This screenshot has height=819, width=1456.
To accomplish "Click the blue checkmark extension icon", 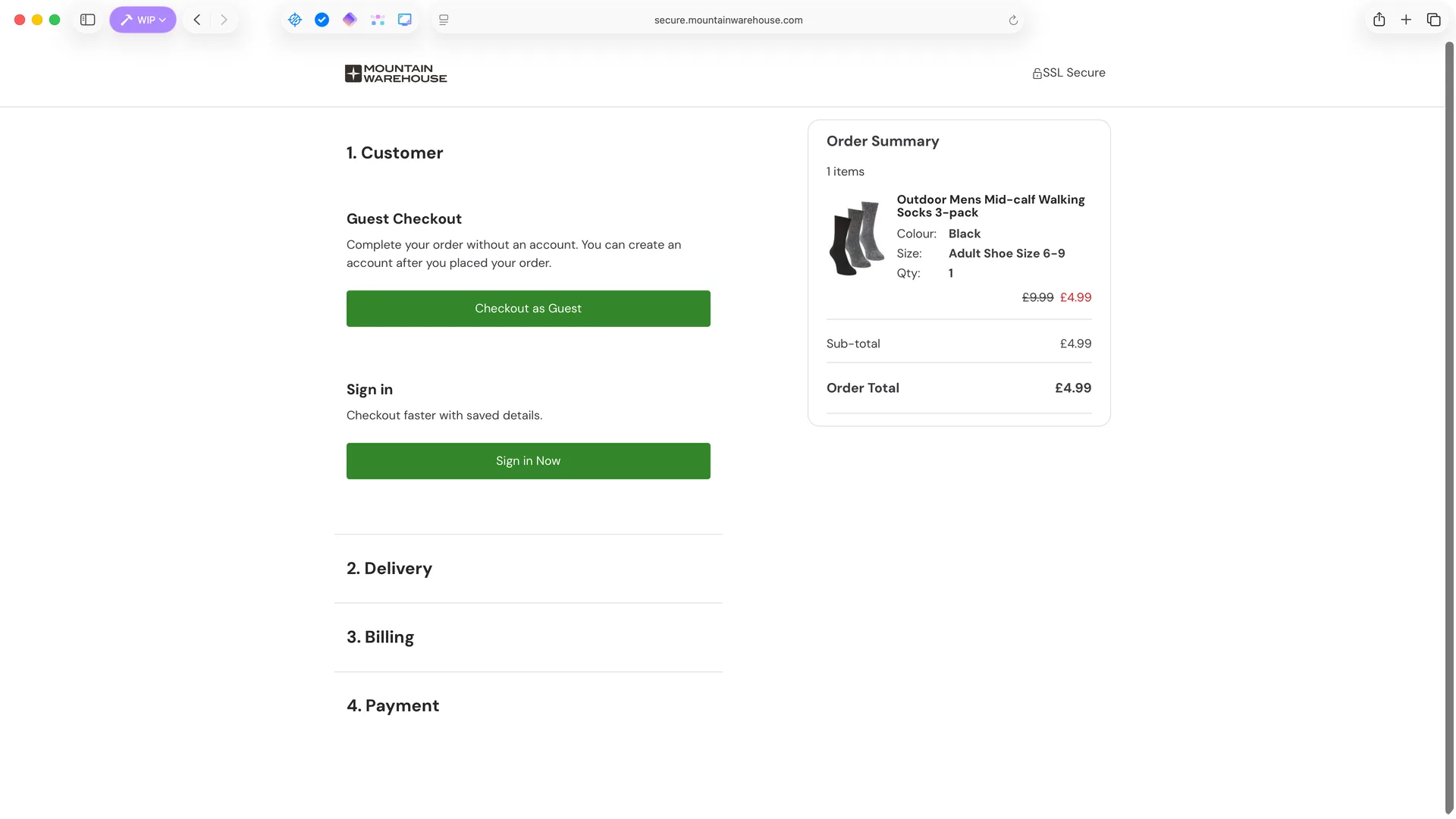I will (322, 20).
